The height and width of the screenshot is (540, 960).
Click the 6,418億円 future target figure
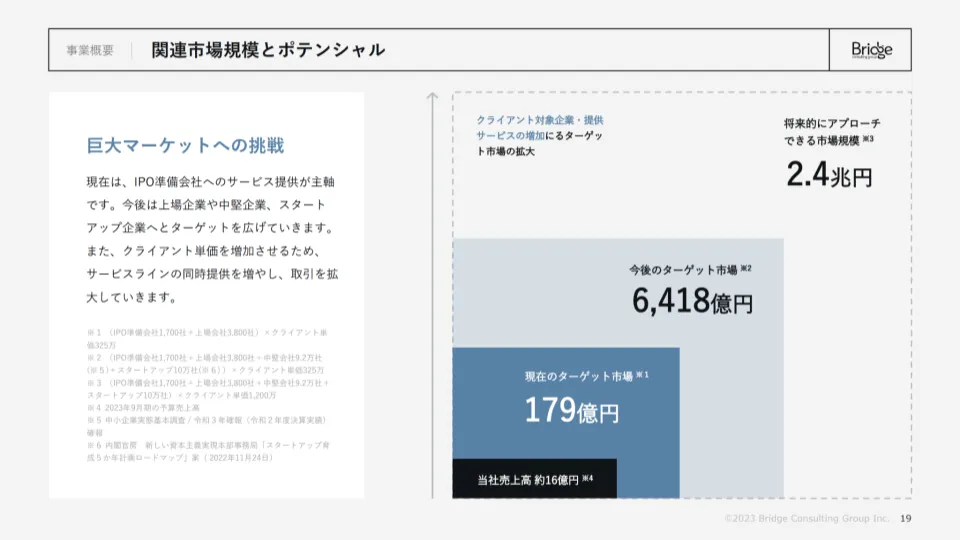tap(691, 300)
